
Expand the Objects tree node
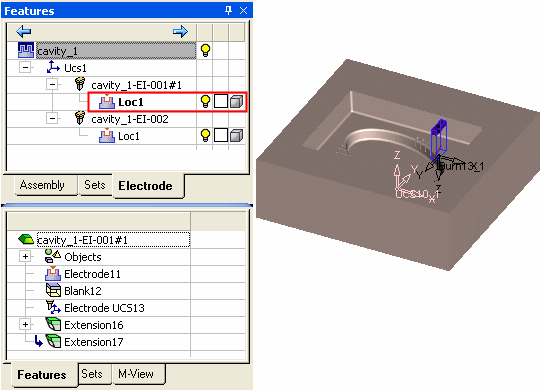[x=25, y=257]
